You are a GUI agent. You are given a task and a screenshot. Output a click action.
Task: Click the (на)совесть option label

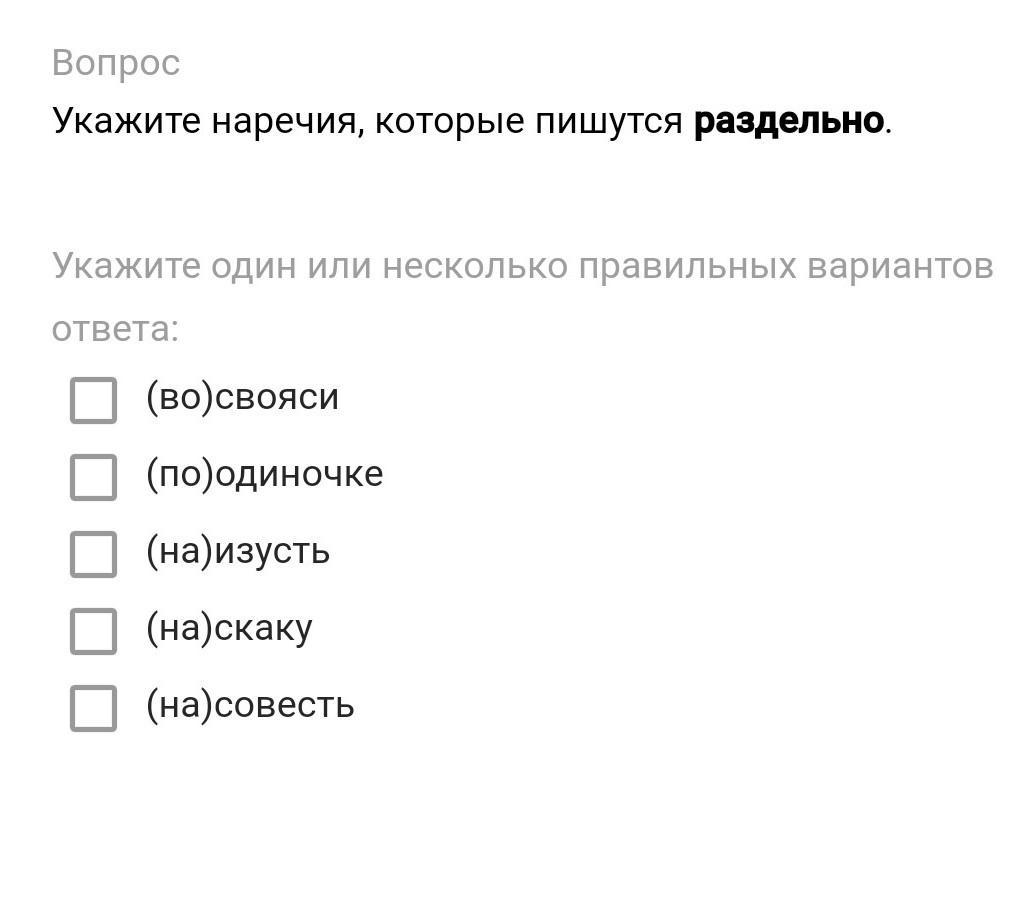tap(250, 705)
